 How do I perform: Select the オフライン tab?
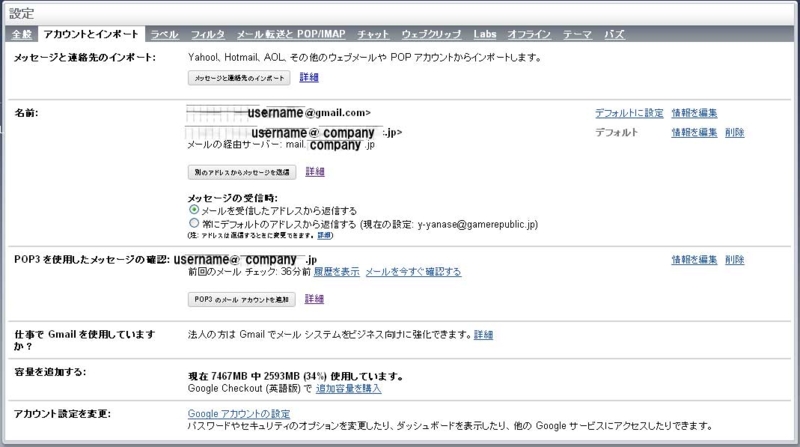(x=529, y=34)
